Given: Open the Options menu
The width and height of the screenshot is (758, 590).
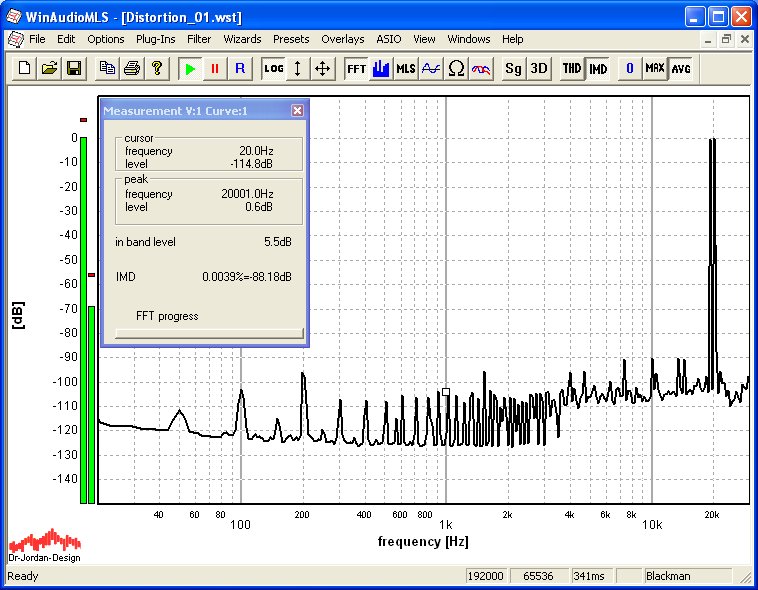Looking at the screenshot, I should pyautogui.click(x=105, y=39).
